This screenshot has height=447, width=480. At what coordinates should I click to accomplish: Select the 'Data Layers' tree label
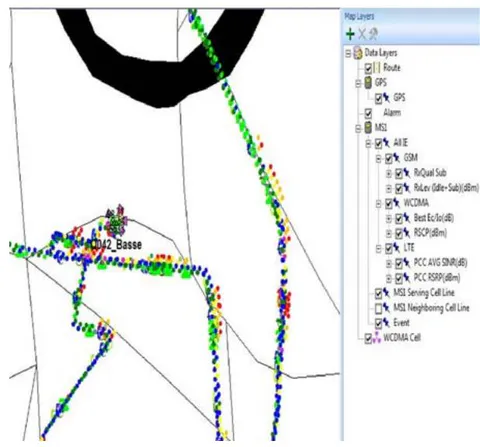[381, 53]
